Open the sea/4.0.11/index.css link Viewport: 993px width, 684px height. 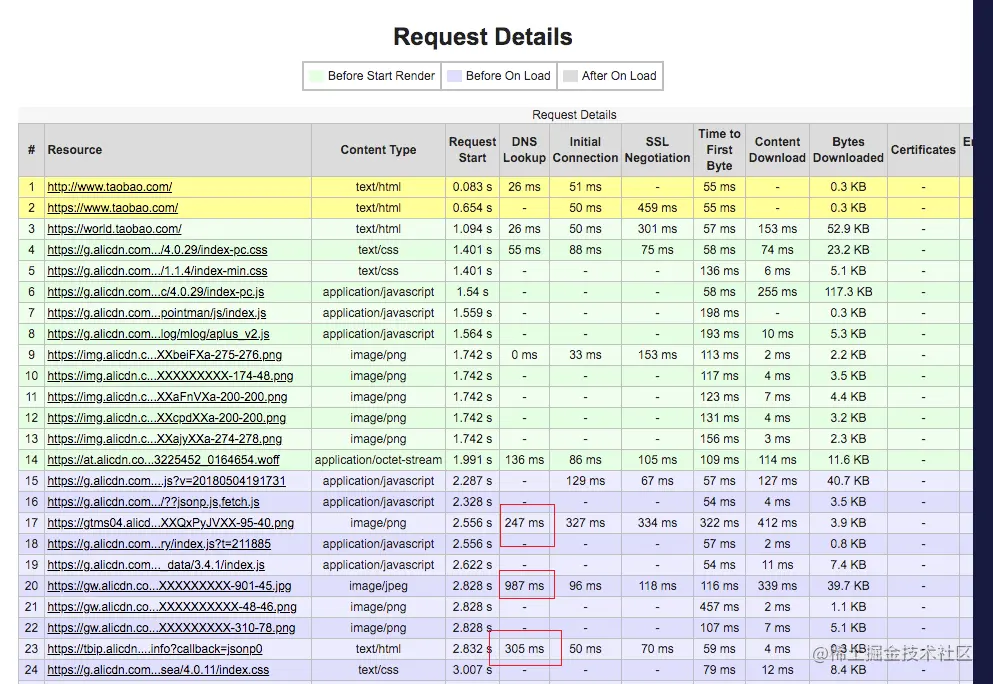pos(158,670)
